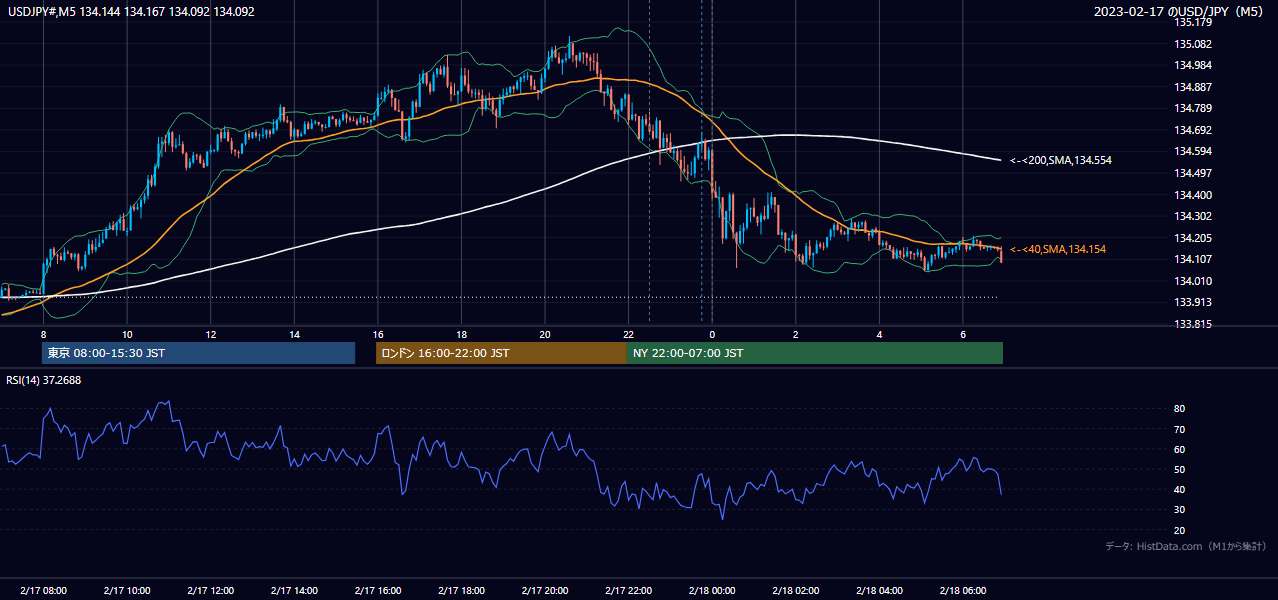1278x600 pixels.
Task: Click the RSI 70 level label
Action: coord(1180,429)
